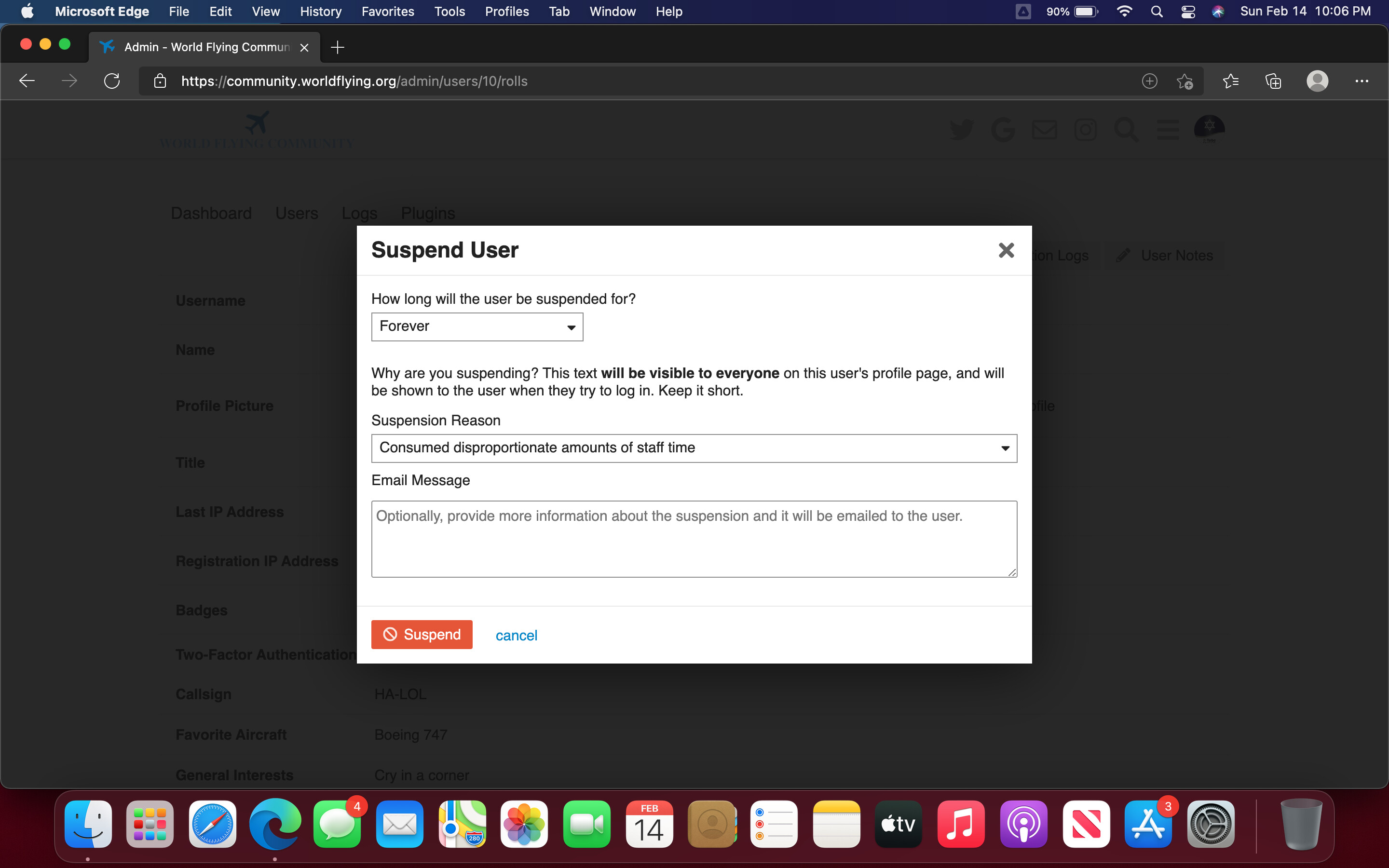Click into the Email Message textarea
This screenshot has height=868, width=1389.
(x=694, y=539)
